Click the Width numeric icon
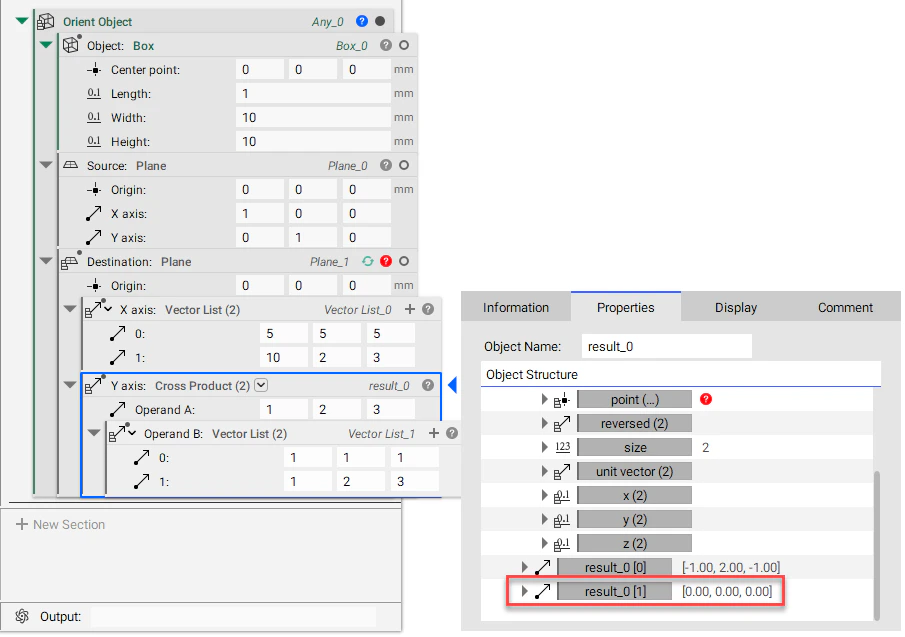The image size is (905, 637). pyautogui.click(x=94, y=117)
